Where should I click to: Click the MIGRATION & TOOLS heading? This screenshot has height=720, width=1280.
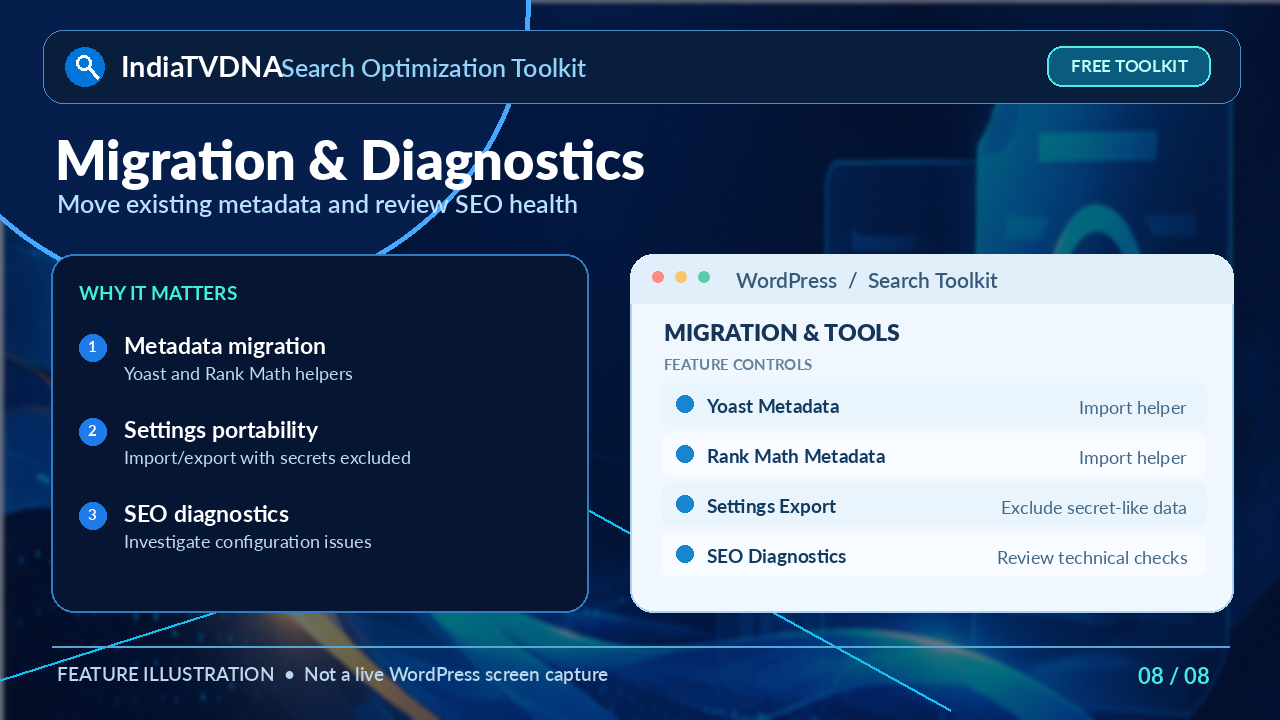[782, 333]
